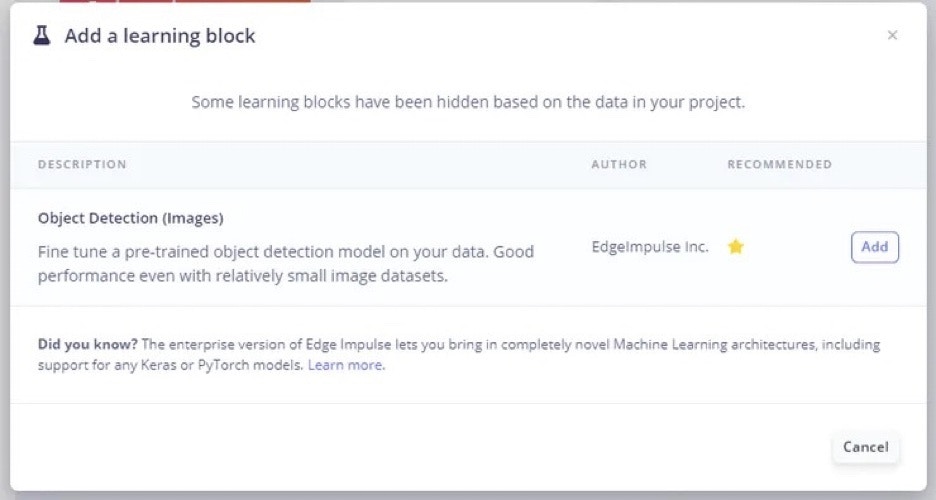Open the Learn more link
Screen dimensions: 936x500
pos(345,365)
